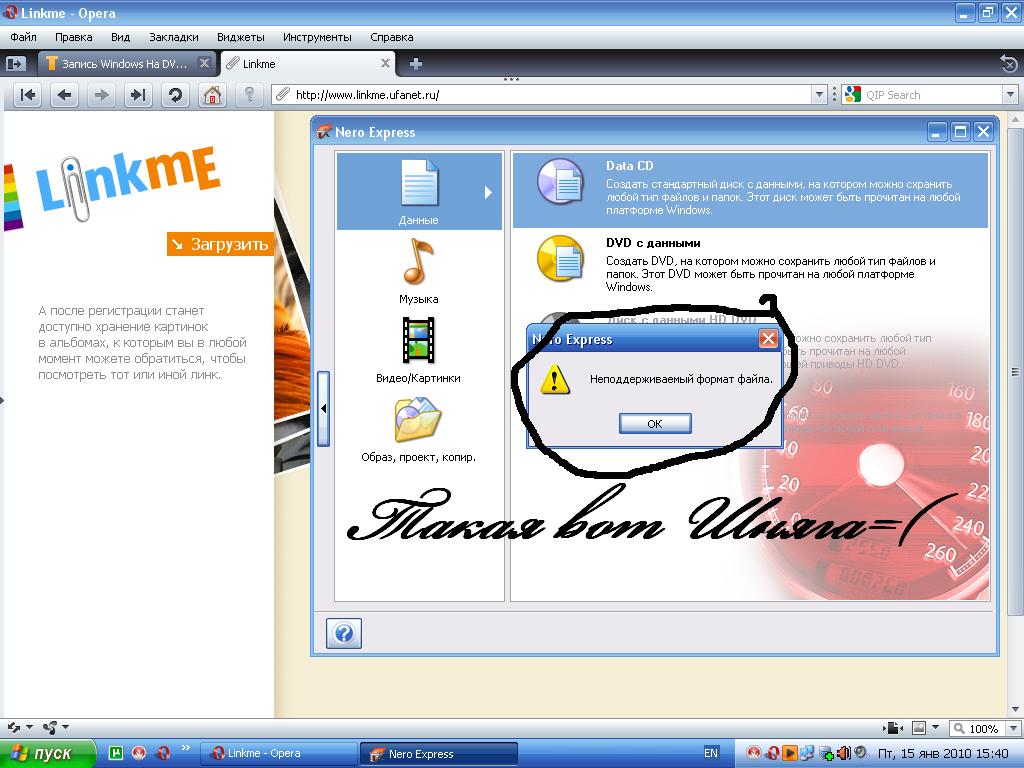Select Данные category in Nero Express
Viewport: 1024px width, 768px height.
pyautogui.click(x=419, y=191)
